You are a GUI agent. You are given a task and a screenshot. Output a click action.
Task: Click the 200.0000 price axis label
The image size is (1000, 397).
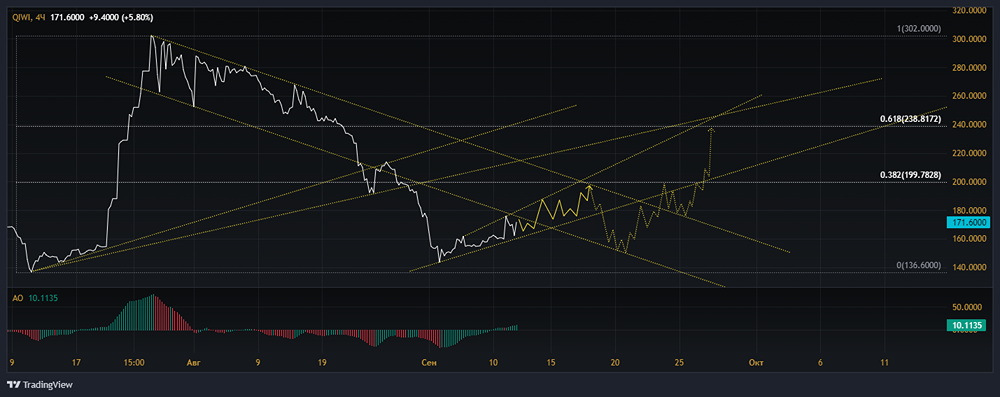tap(968, 182)
